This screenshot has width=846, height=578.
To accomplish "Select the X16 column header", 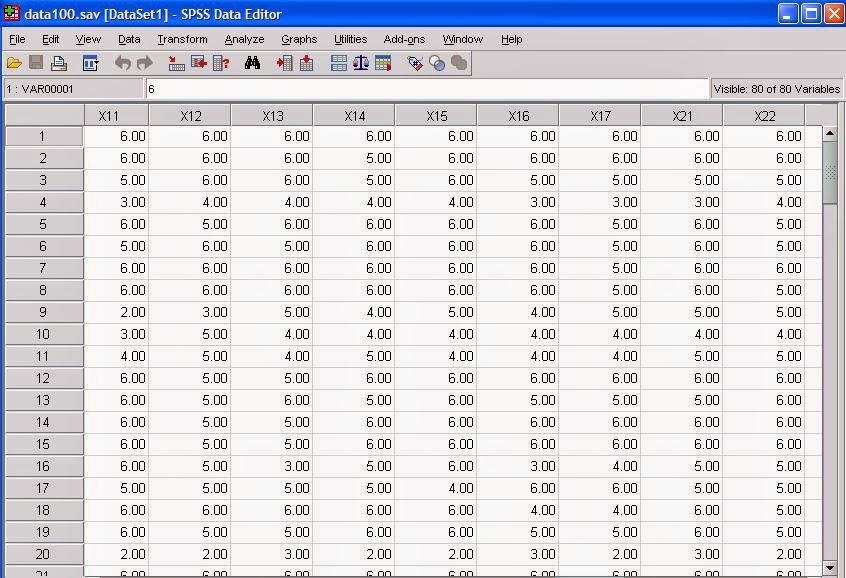I will click(x=518, y=115).
